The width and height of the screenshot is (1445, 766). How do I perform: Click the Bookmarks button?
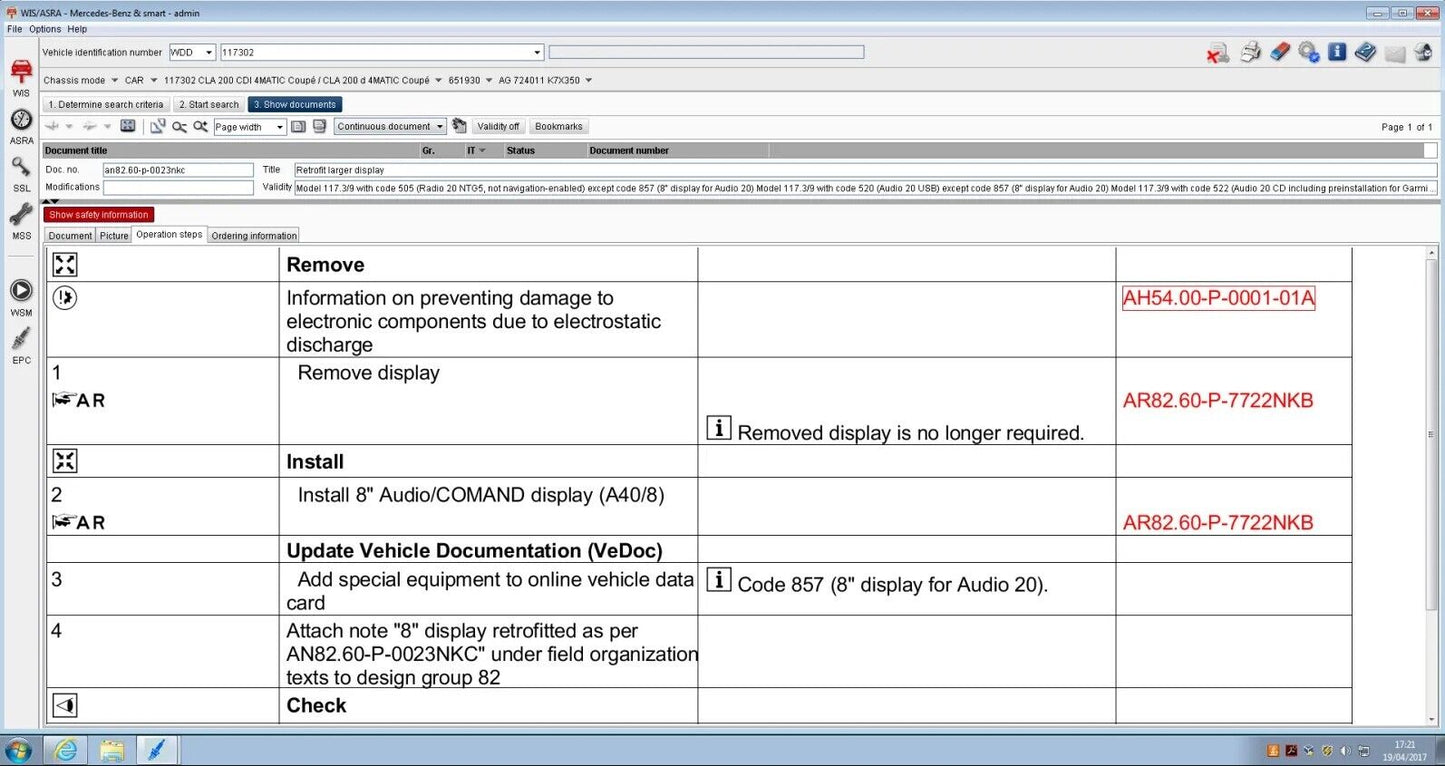(558, 127)
